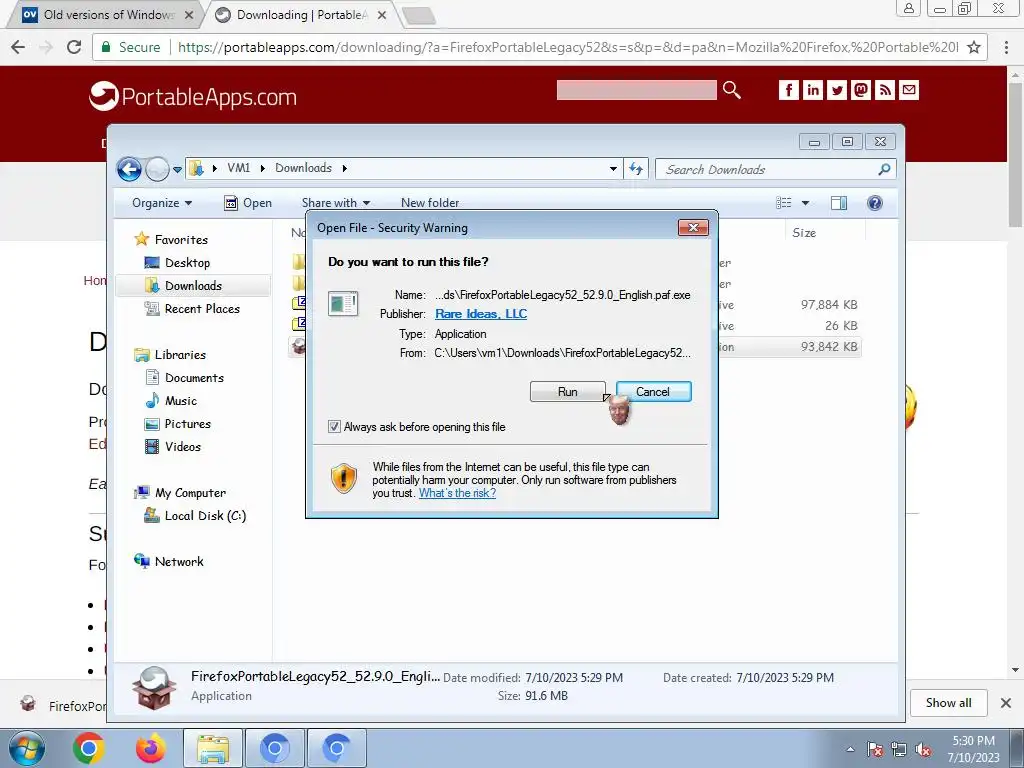Select Downloads under Favorites
This screenshot has height=768, width=1024.
[193, 285]
